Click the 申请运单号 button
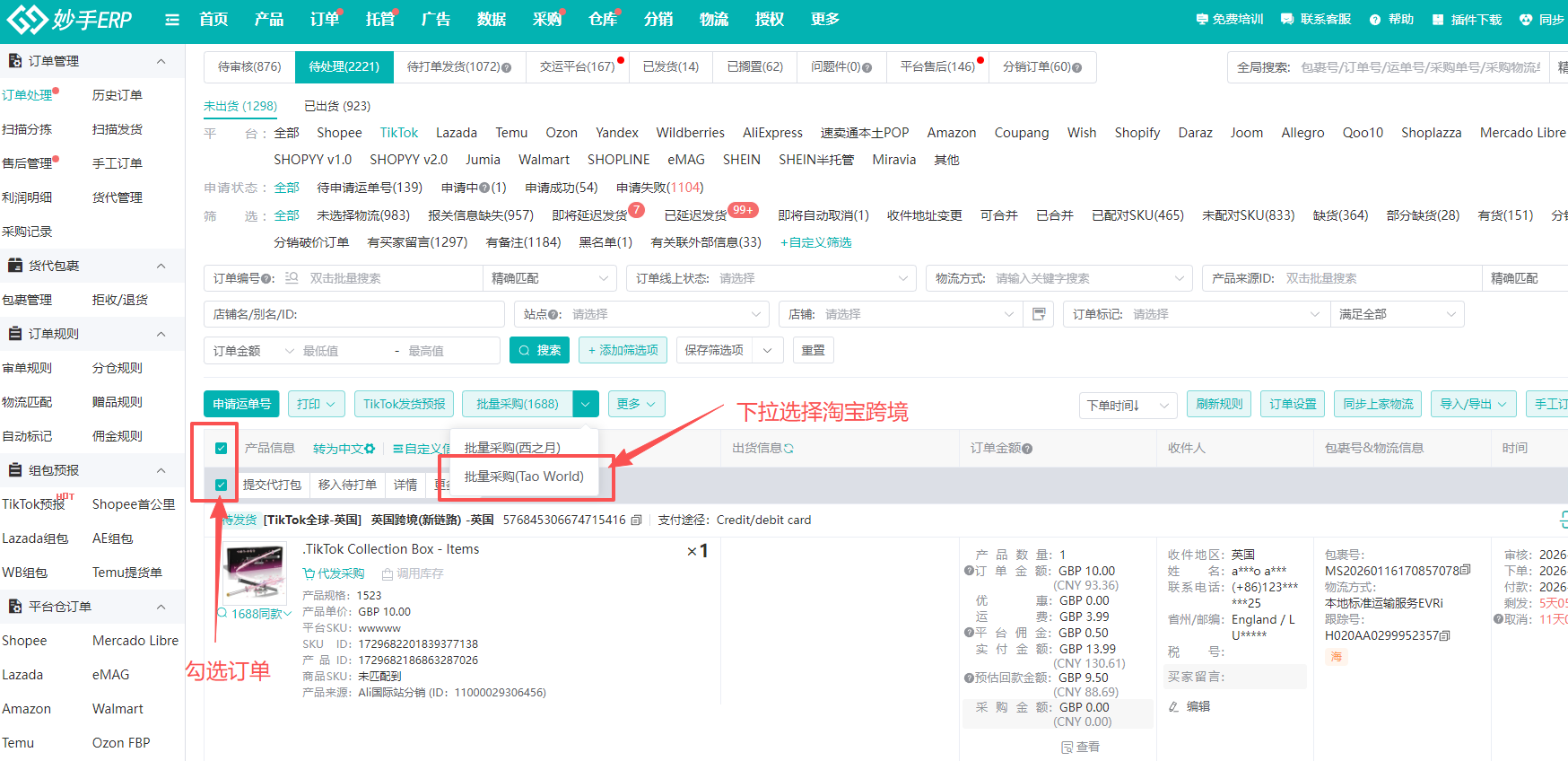The height and width of the screenshot is (761, 1568). click(x=242, y=405)
